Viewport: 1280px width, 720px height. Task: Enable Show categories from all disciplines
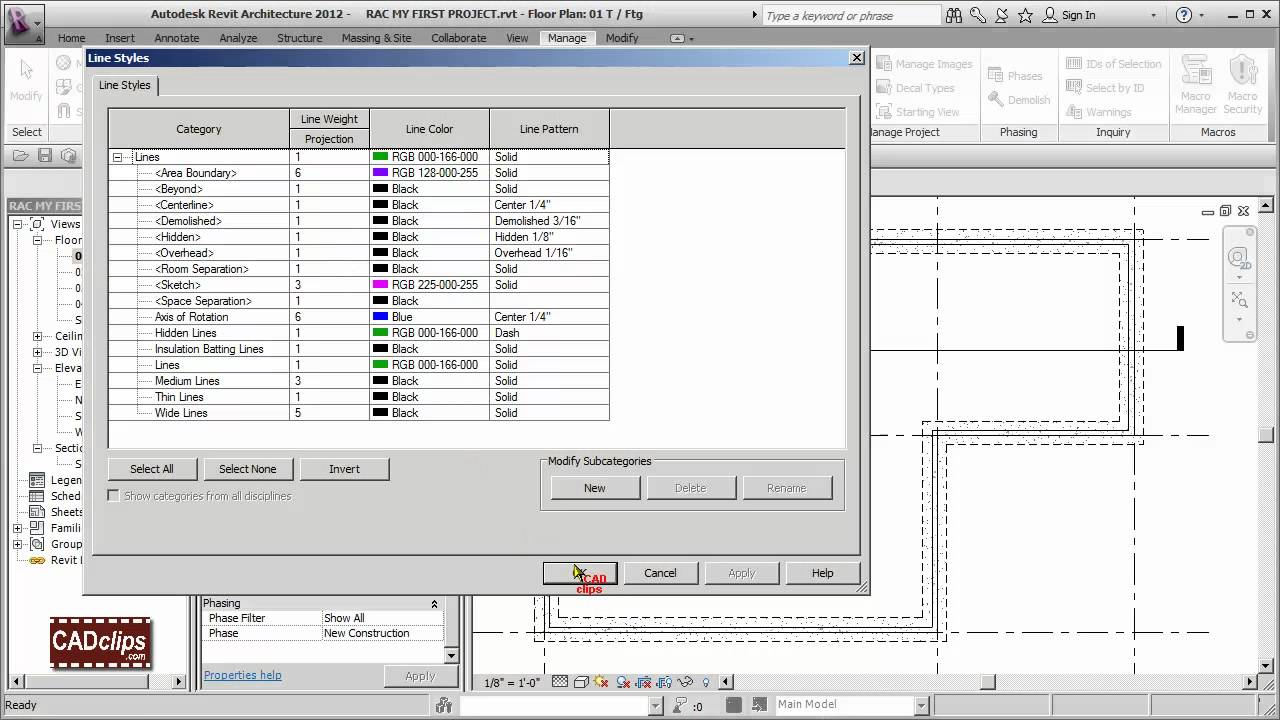(114, 495)
